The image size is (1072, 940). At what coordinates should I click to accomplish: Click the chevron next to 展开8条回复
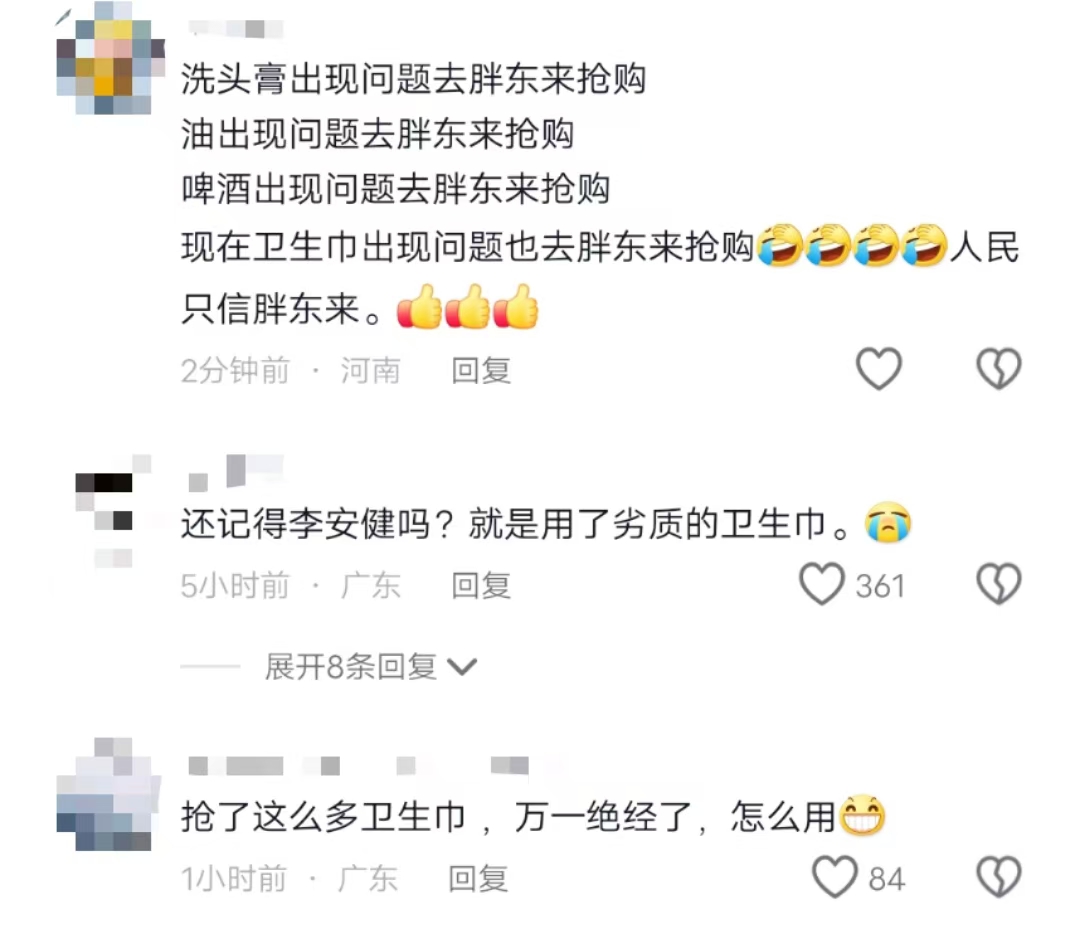(x=462, y=667)
